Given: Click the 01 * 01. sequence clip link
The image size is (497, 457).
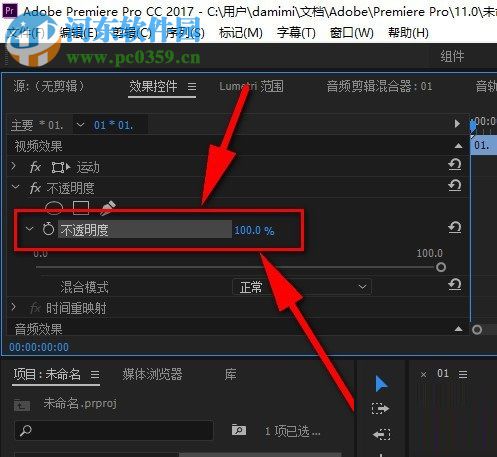Looking at the screenshot, I should pyautogui.click(x=113, y=125).
